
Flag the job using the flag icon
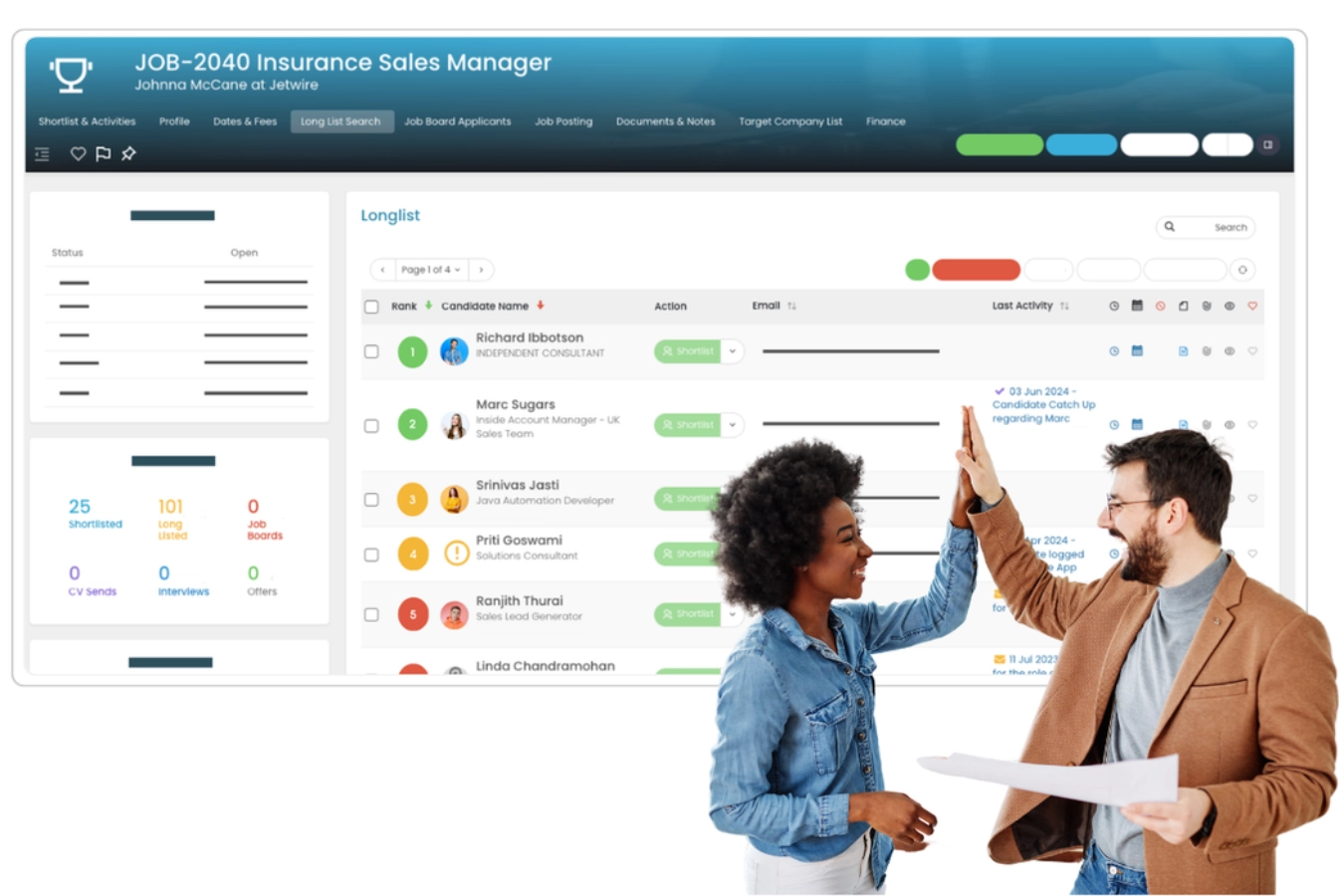coord(103,153)
